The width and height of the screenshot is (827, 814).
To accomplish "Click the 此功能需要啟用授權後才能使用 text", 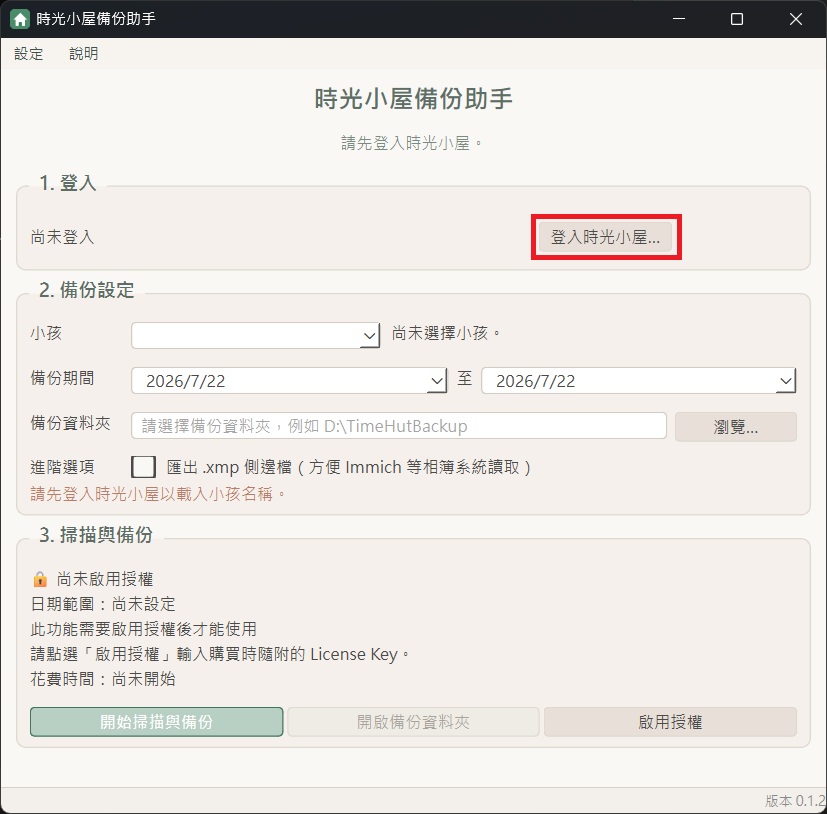I will click(143, 629).
